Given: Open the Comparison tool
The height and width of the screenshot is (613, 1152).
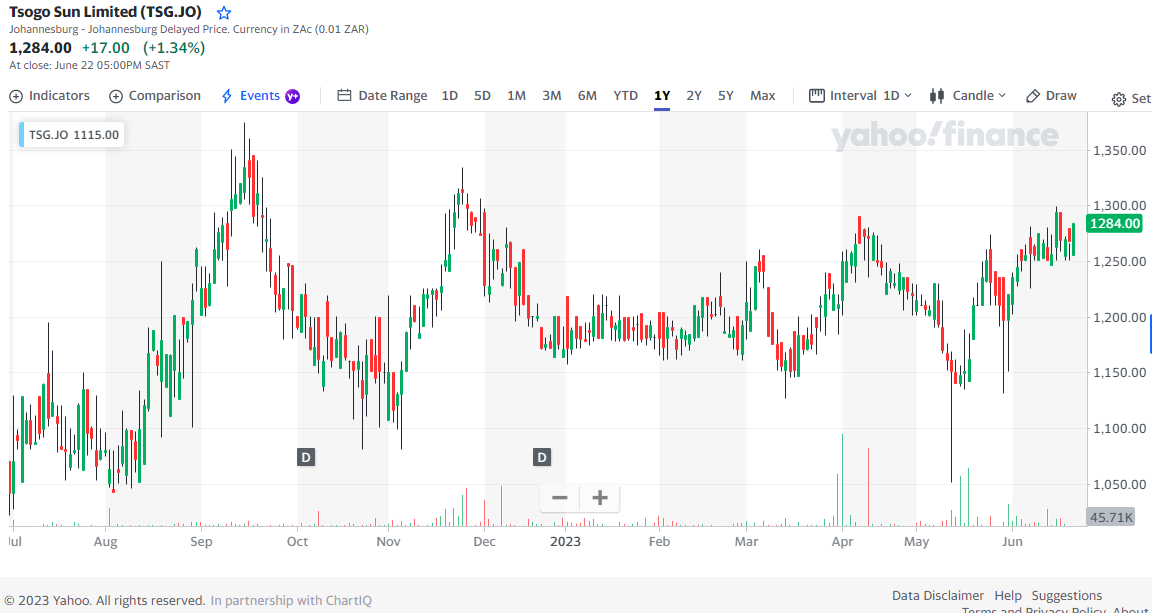Looking at the screenshot, I should point(154,96).
